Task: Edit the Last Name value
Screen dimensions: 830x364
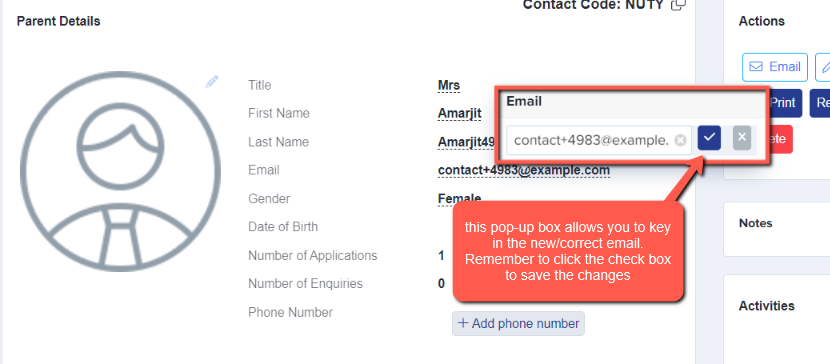Action: [466, 142]
